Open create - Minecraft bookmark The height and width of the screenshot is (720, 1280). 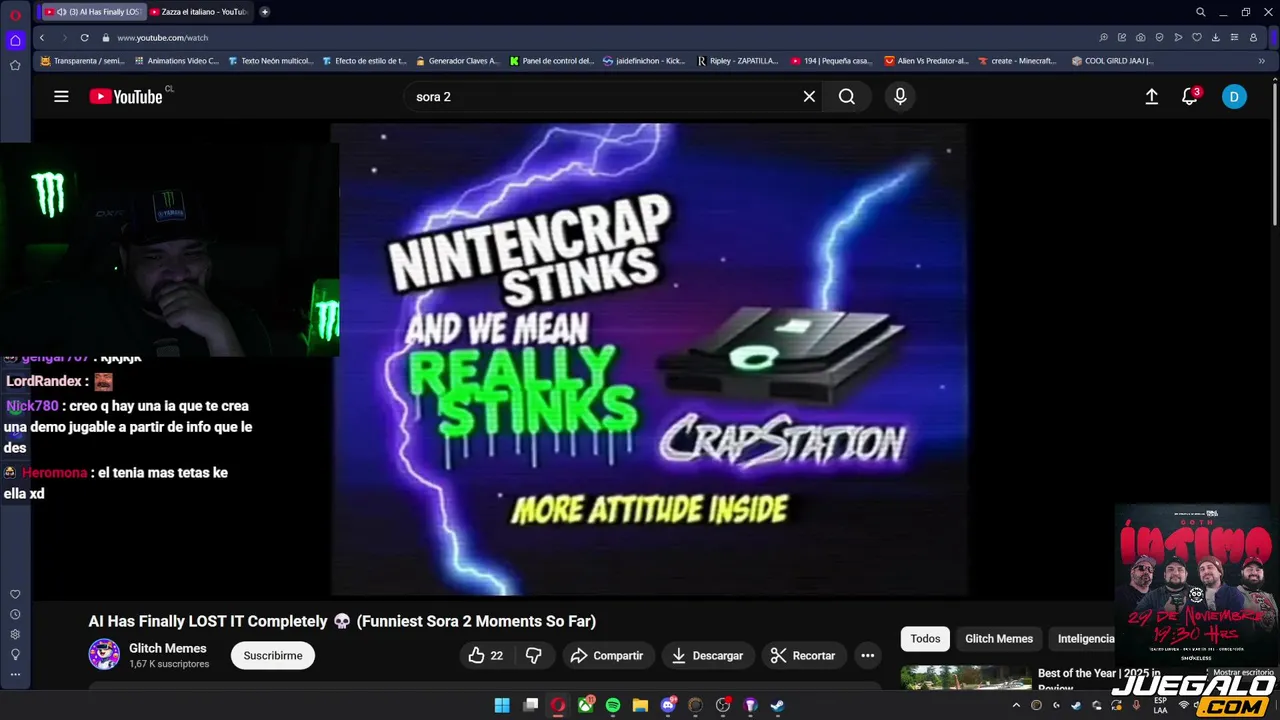[x=1017, y=61]
